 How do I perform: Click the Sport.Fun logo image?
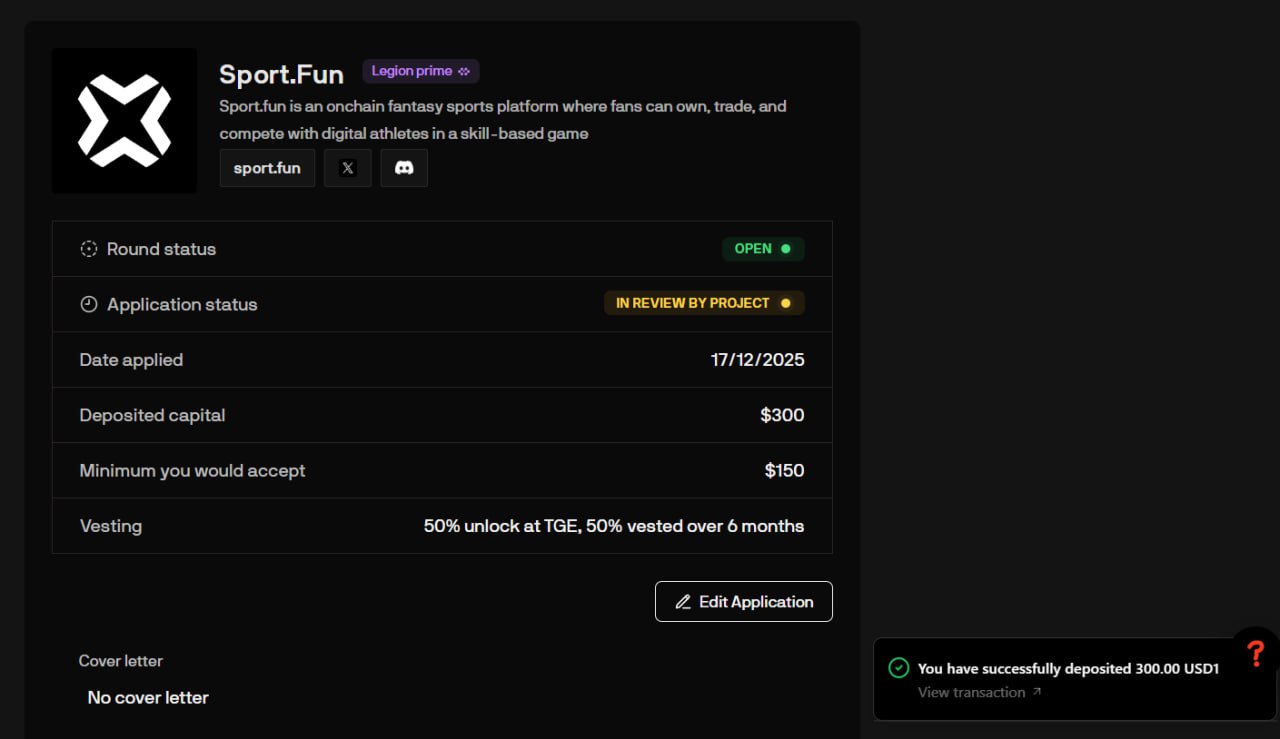point(124,121)
